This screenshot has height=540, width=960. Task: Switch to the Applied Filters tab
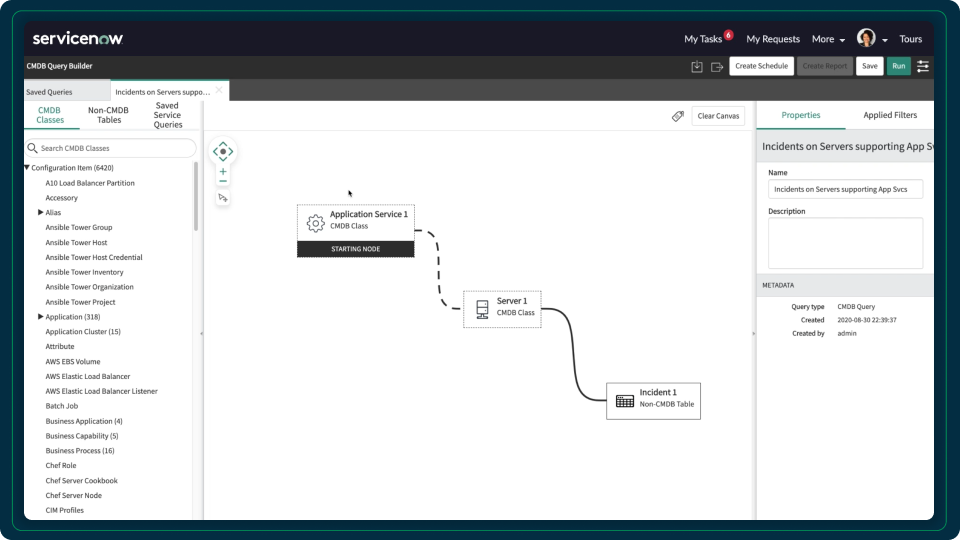tap(890, 115)
